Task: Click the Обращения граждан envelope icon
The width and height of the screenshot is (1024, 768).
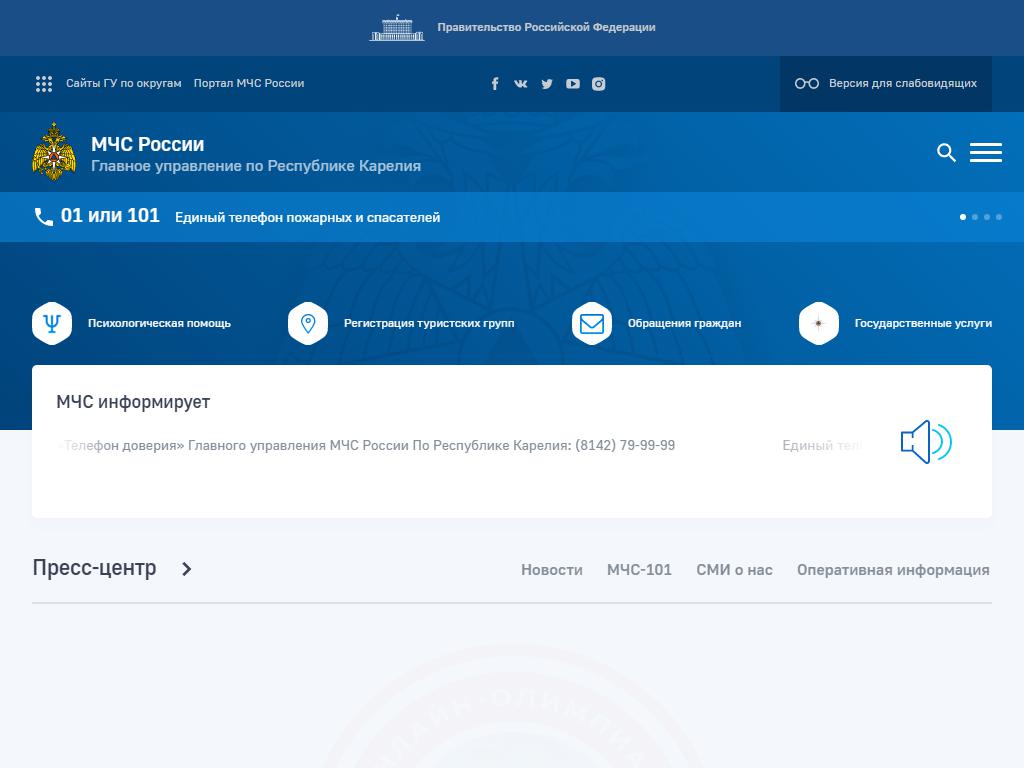Action: coord(592,323)
